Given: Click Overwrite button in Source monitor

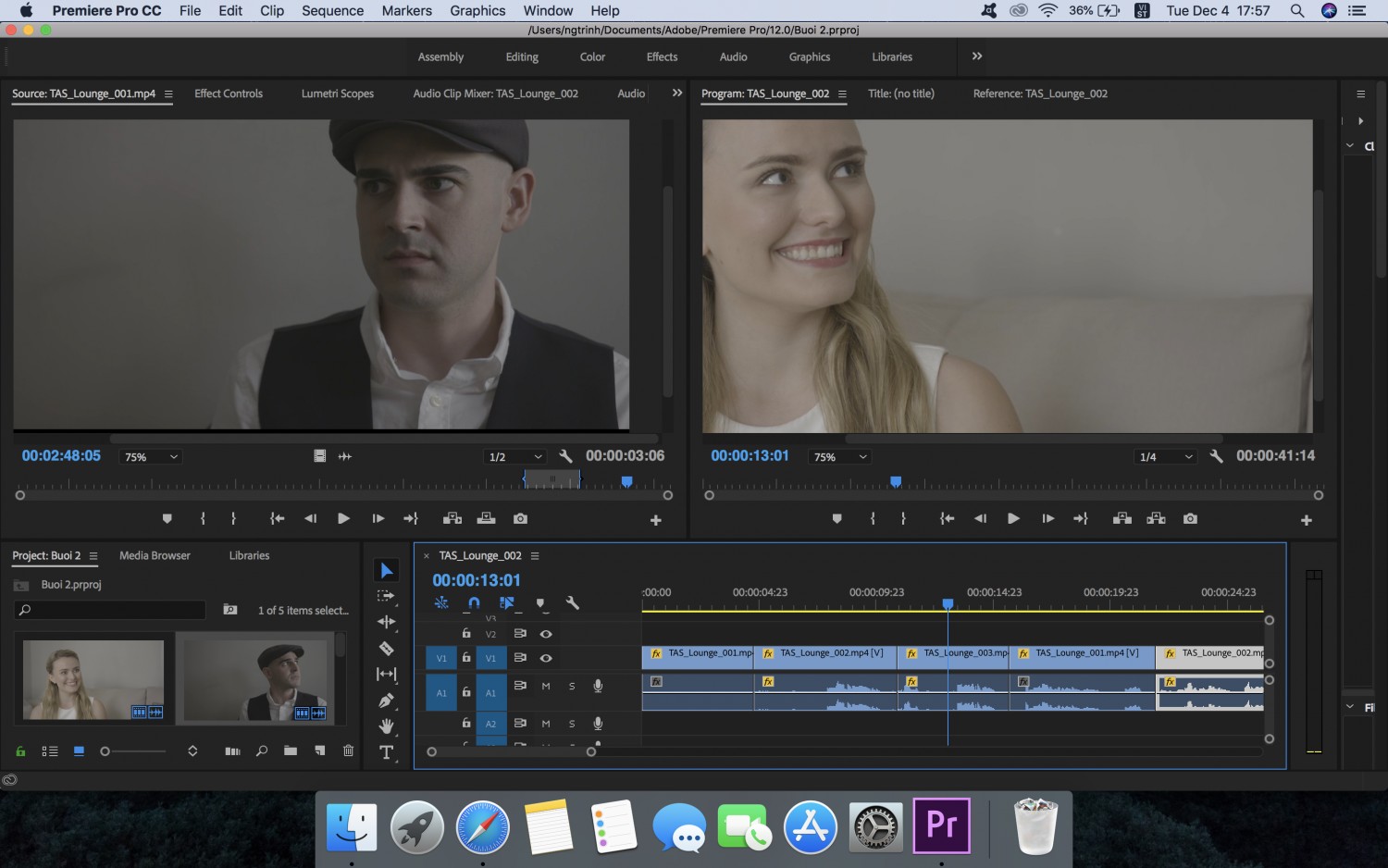Looking at the screenshot, I should point(486,519).
